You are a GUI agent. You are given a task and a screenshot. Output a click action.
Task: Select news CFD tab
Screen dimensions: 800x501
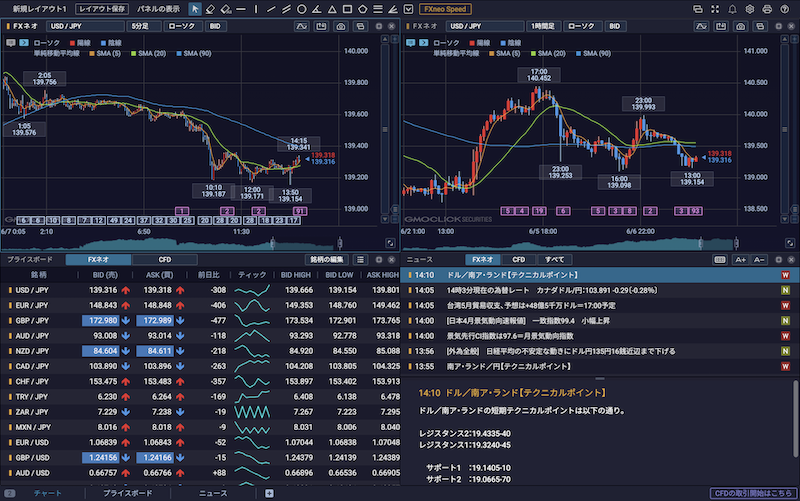(518, 260)
